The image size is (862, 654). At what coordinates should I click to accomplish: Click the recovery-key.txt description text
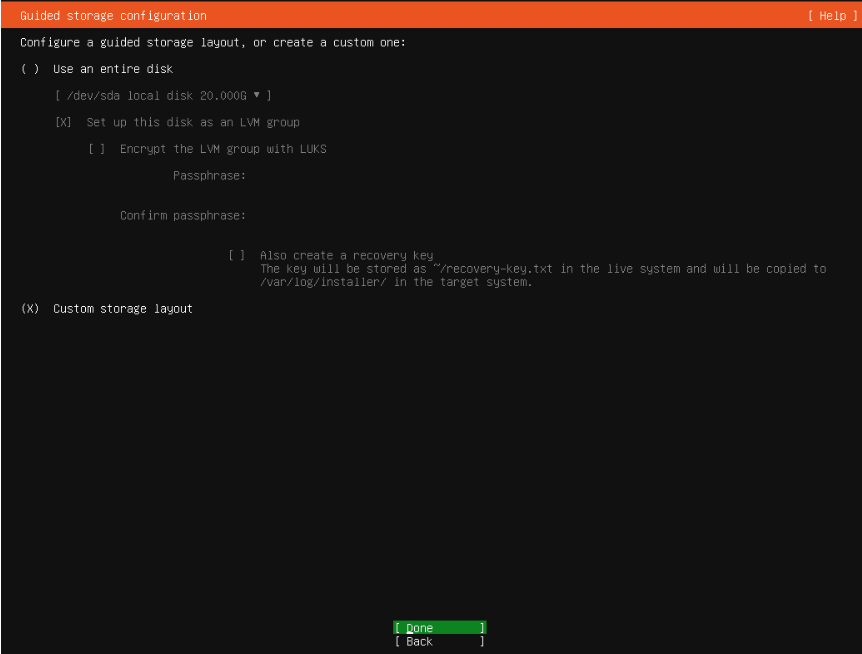click(543, 269)
